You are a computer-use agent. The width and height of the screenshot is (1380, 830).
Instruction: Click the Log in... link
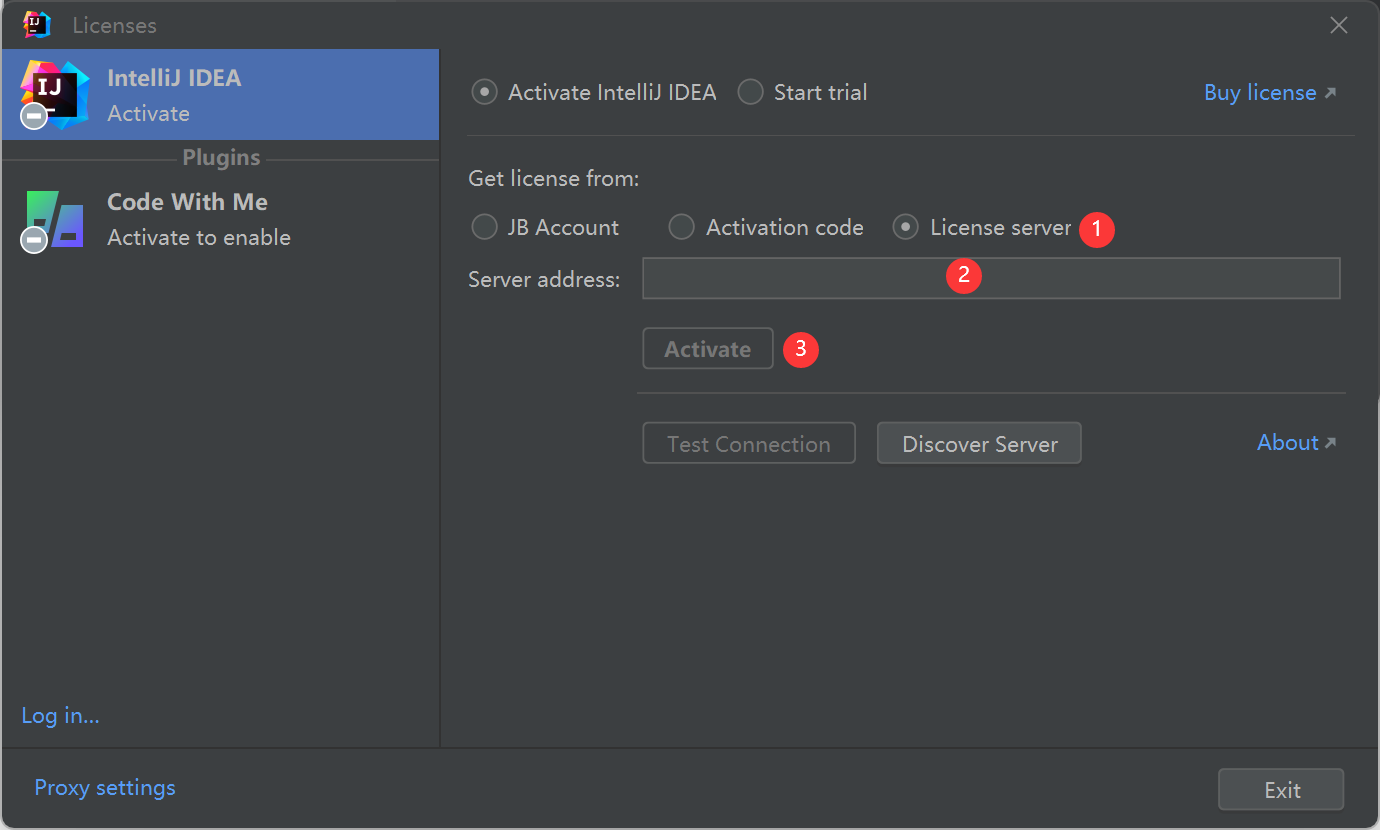(x=61, y=715)
